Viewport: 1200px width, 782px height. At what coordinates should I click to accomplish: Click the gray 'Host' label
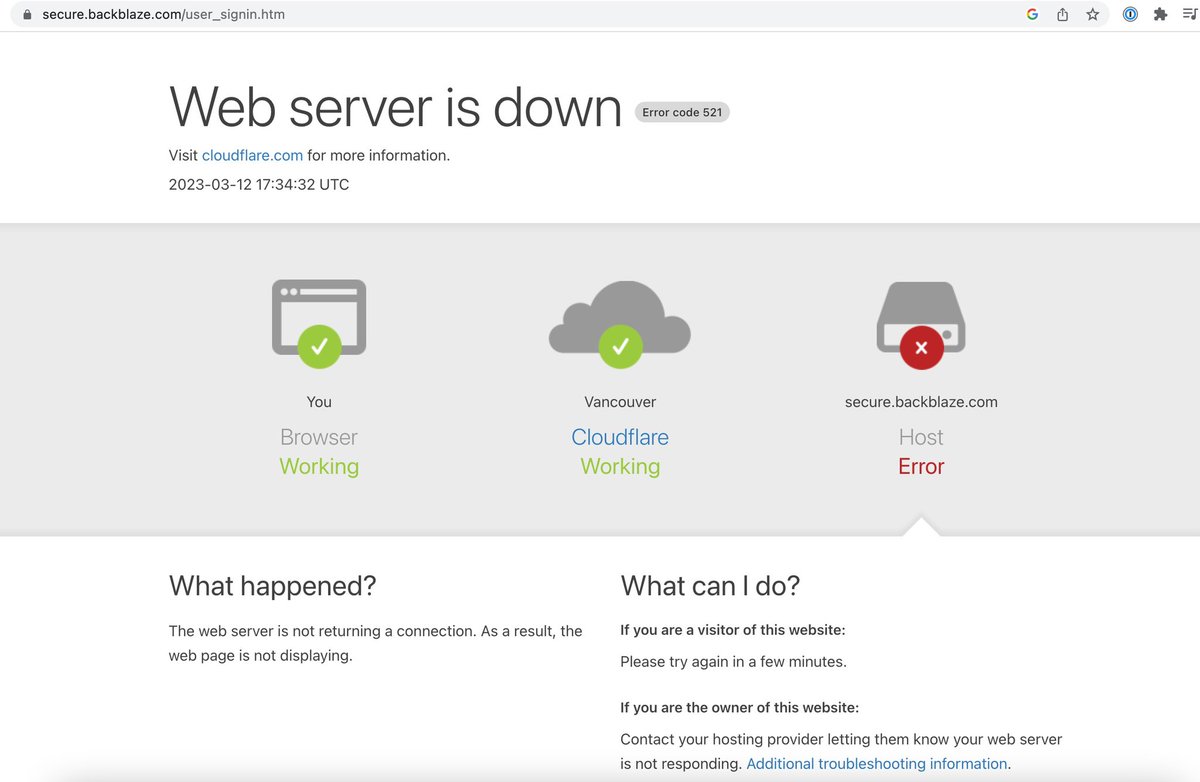click(x=921, y=437)
